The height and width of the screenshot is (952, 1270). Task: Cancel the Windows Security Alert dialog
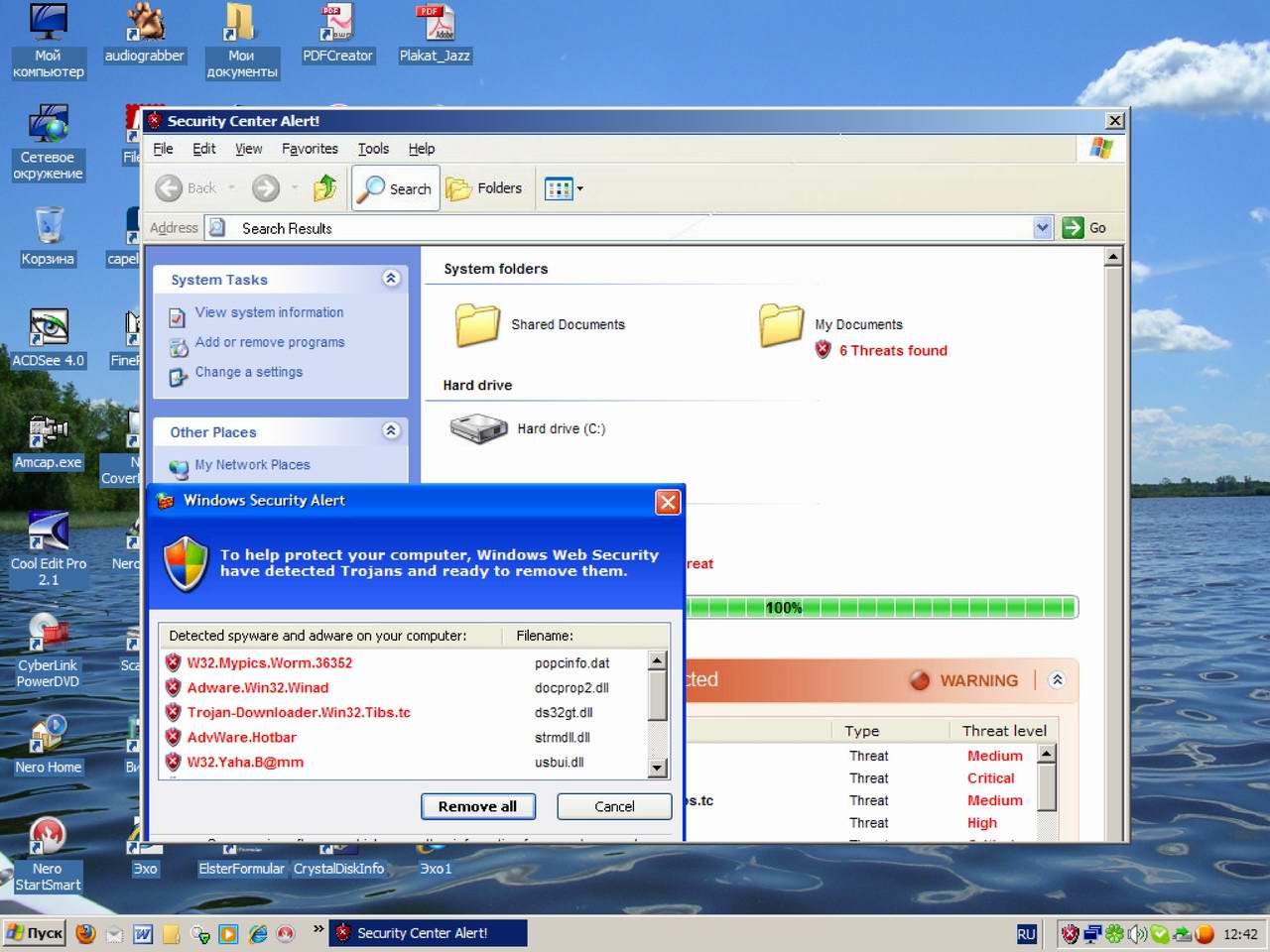point(614,806)
